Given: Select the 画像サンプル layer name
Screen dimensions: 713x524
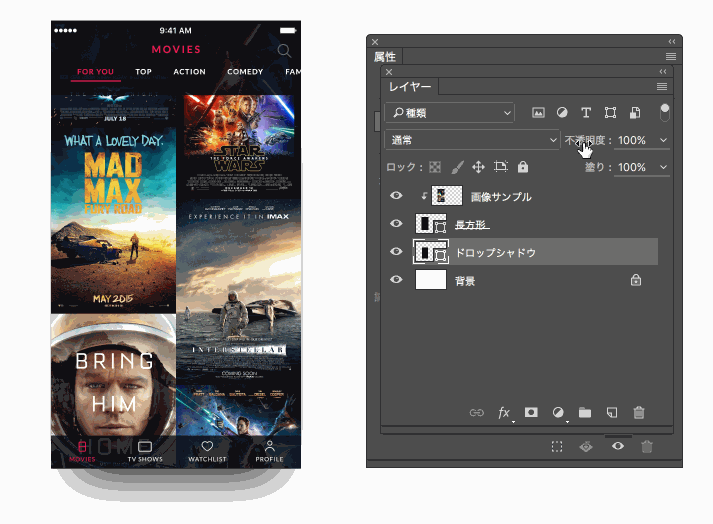Looking at the screenshot, I should click(501, 197).
